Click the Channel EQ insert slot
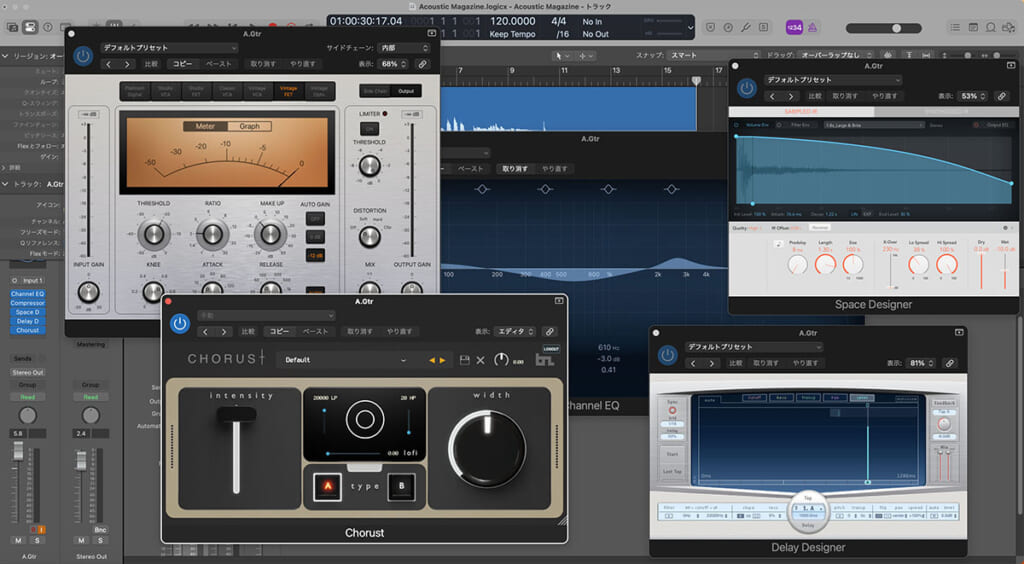Screen dimensions: 1024x564 pos(27,293)
